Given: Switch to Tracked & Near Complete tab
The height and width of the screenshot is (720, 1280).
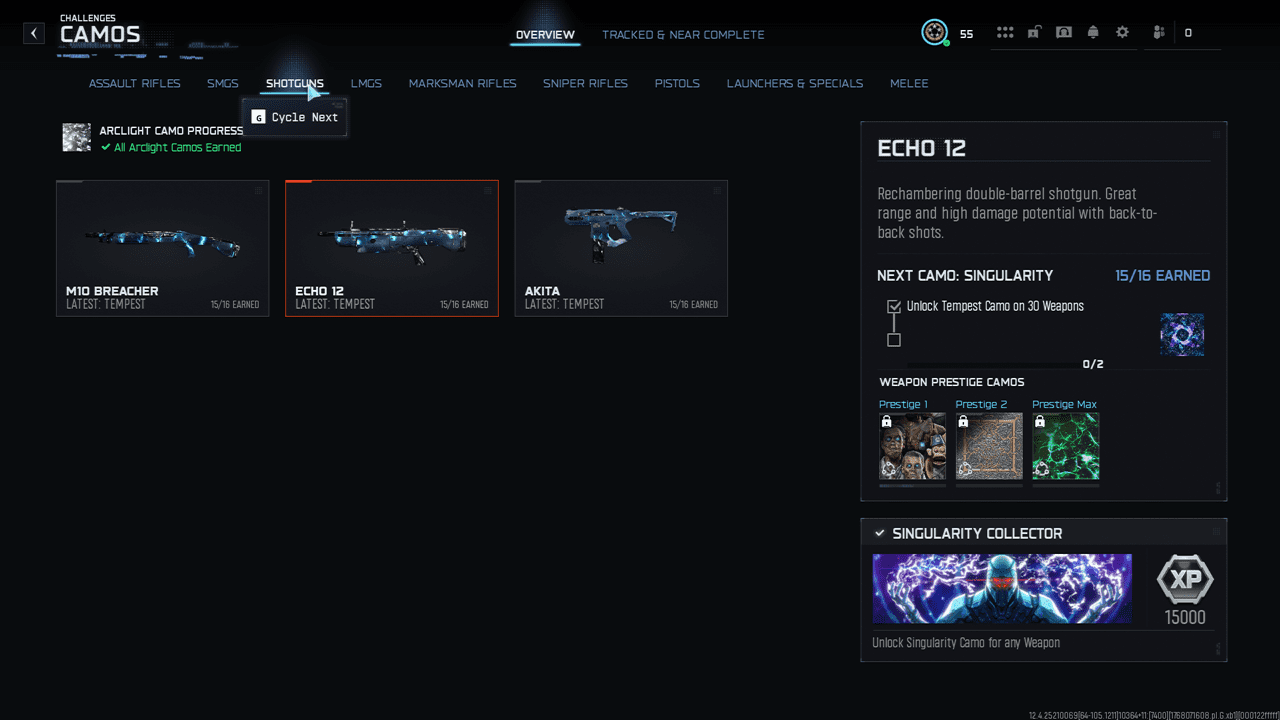Looking at the screenshot, I should 683,35.
